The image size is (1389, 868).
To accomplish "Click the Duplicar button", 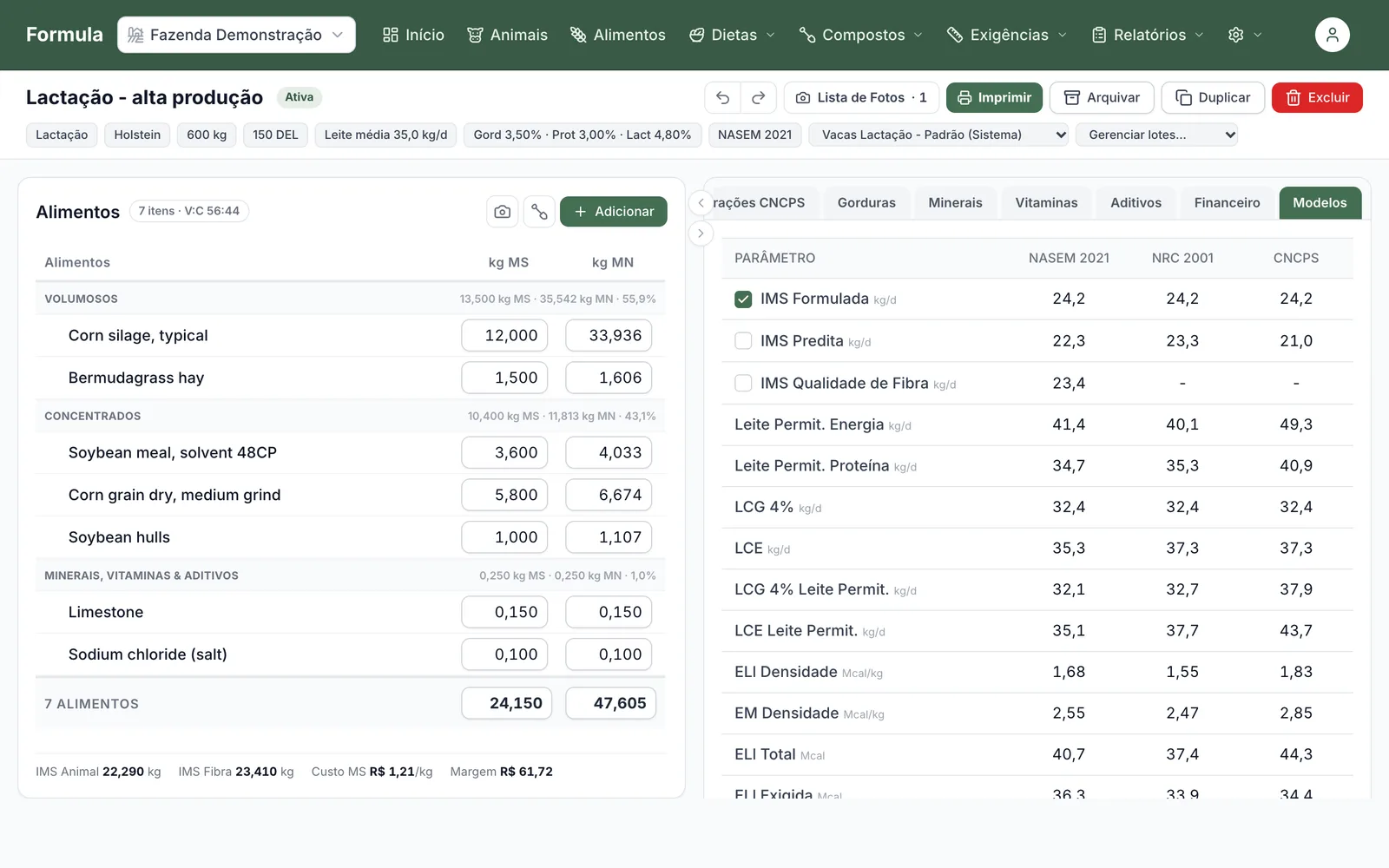I will coord(1213,98).
